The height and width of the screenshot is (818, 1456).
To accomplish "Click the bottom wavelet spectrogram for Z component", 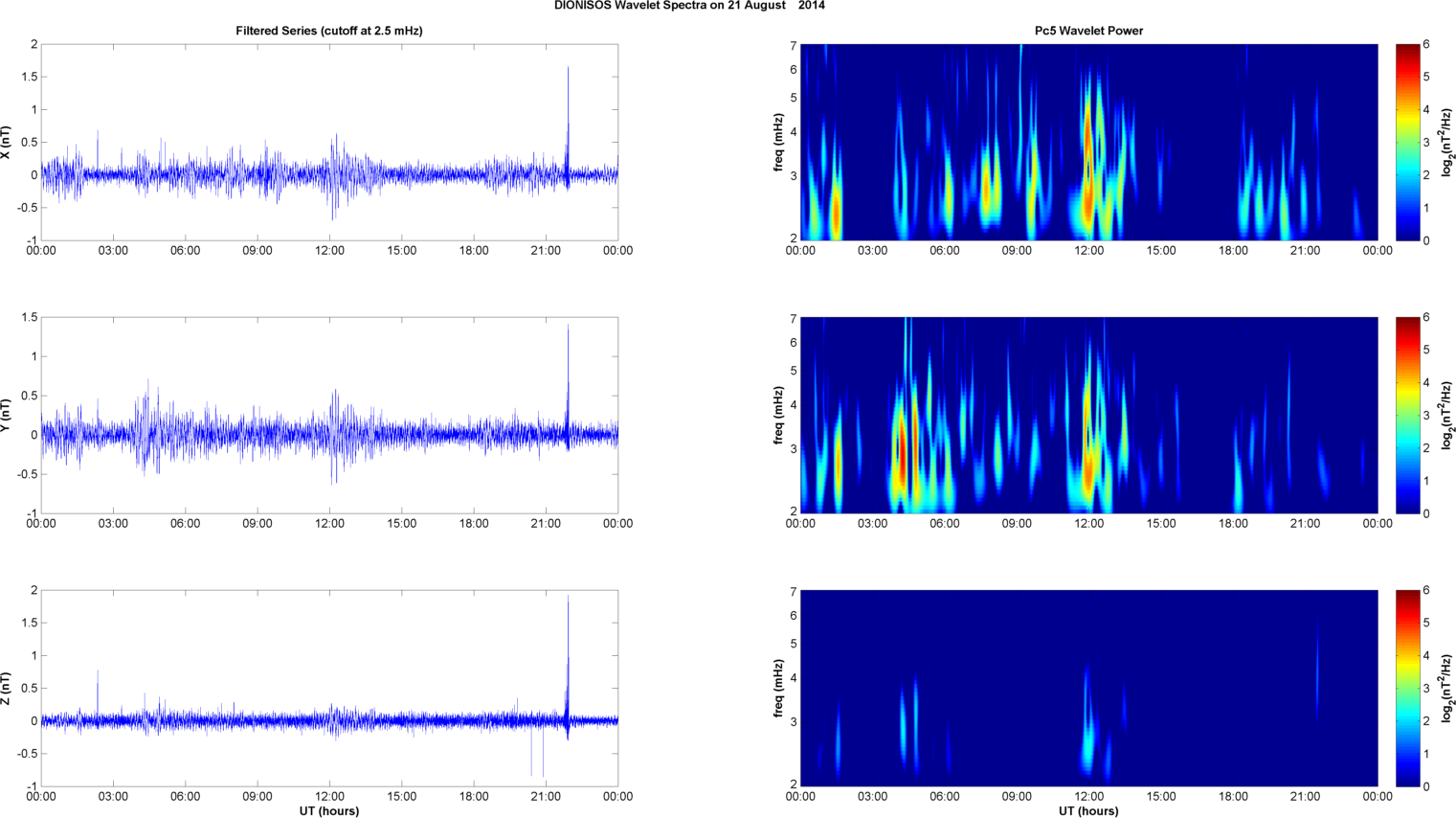I will coord(1088,688).
